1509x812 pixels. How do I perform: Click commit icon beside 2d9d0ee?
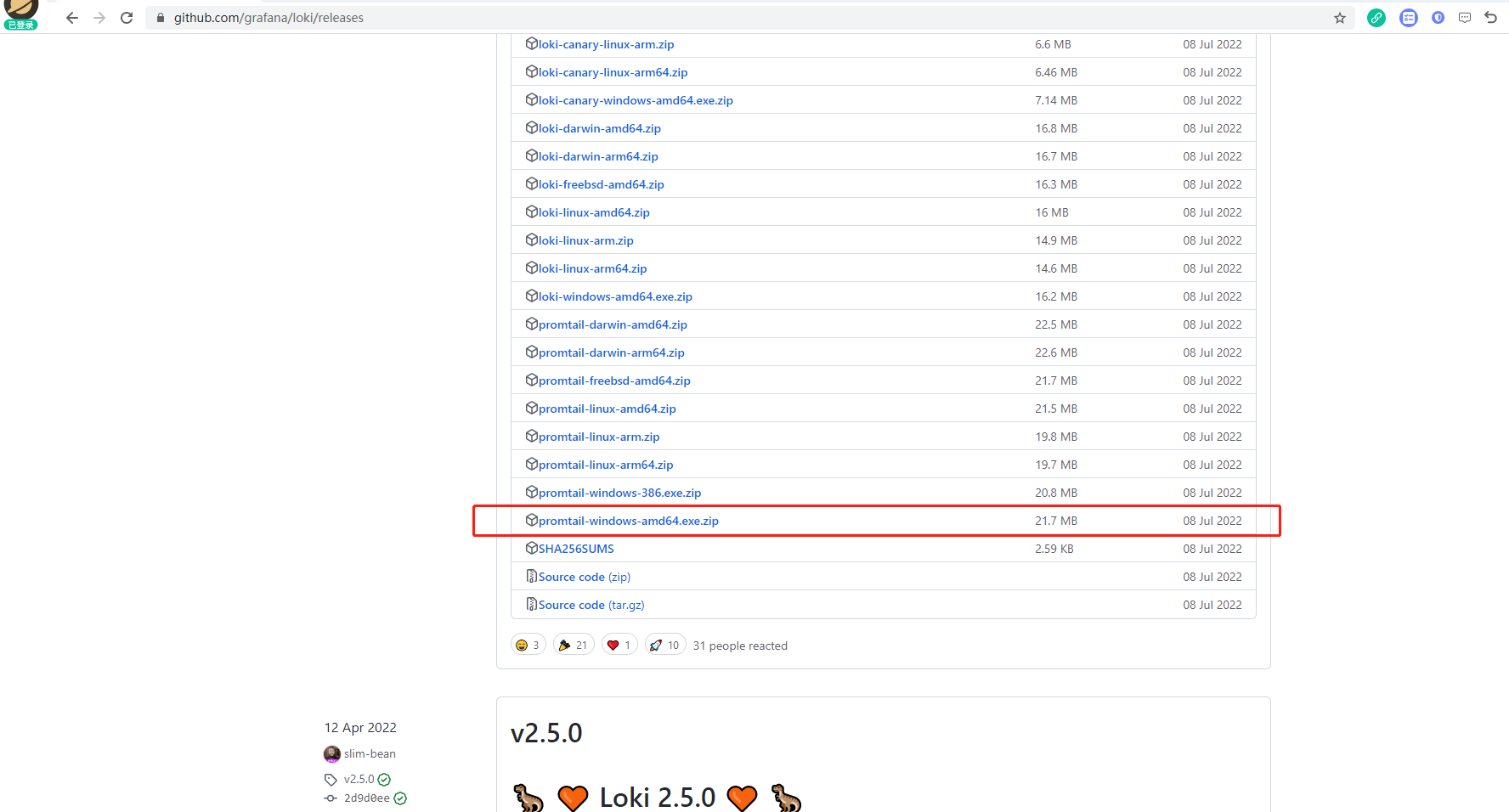331,798
